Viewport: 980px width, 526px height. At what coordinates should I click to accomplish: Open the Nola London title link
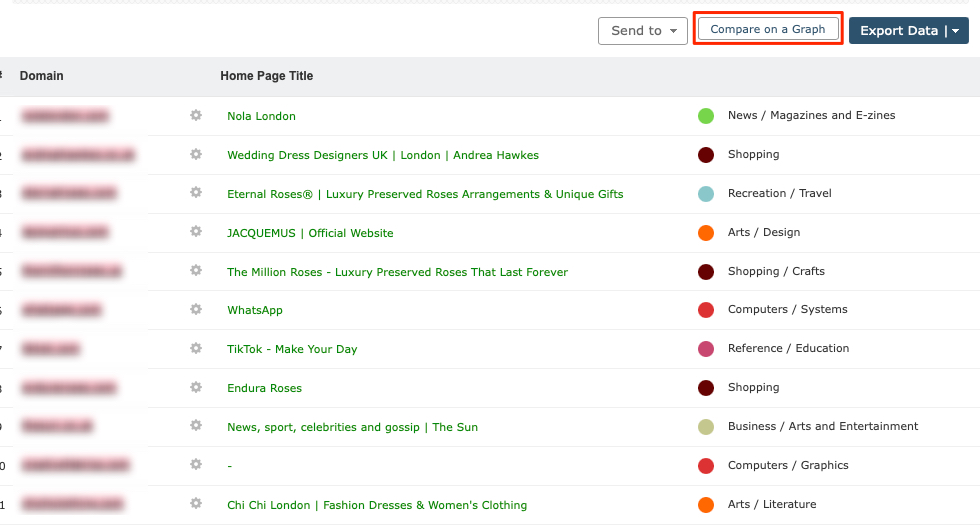tap(261, 116)
